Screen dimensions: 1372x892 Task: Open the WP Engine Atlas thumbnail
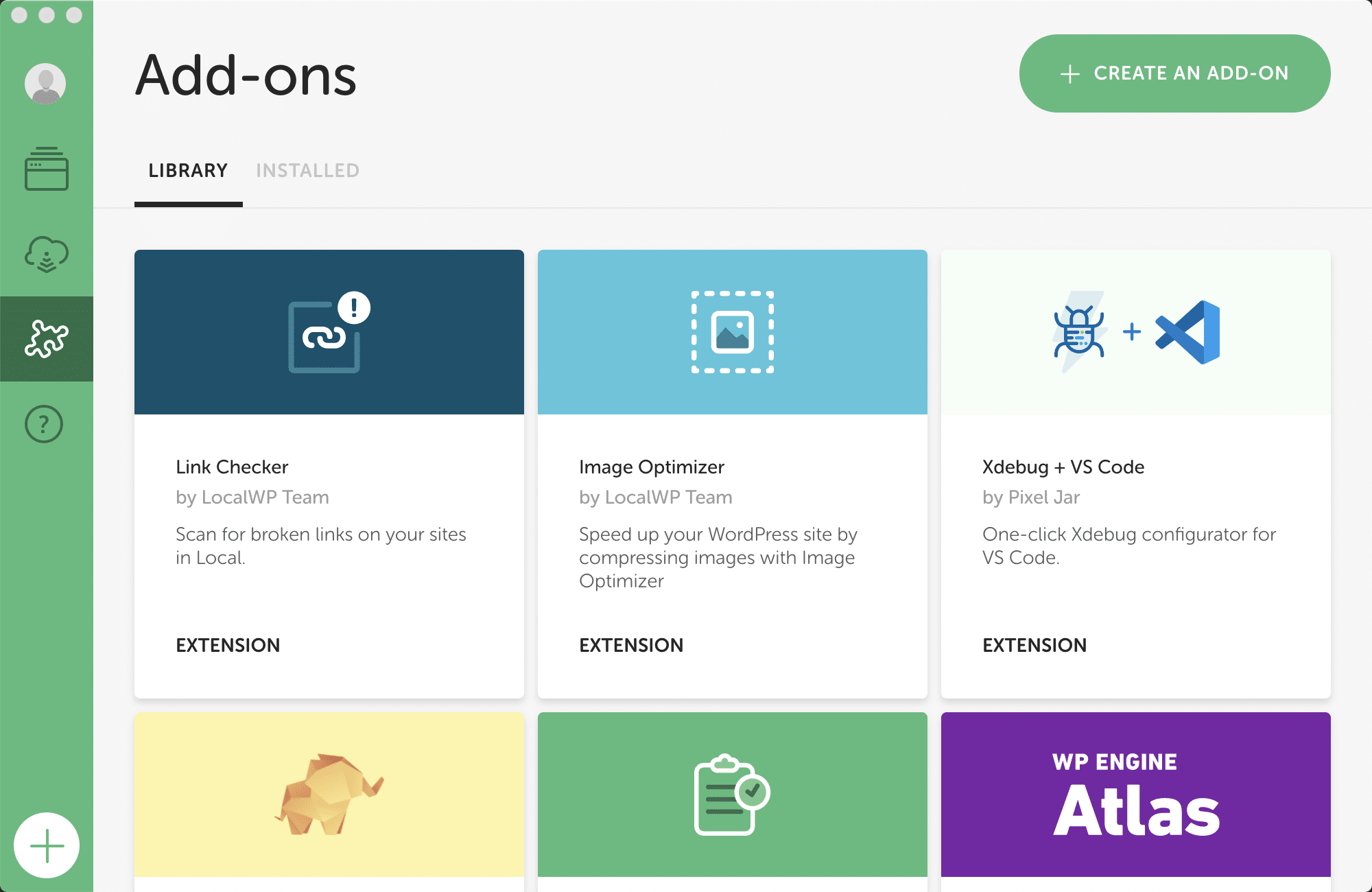click(1135, 795)
